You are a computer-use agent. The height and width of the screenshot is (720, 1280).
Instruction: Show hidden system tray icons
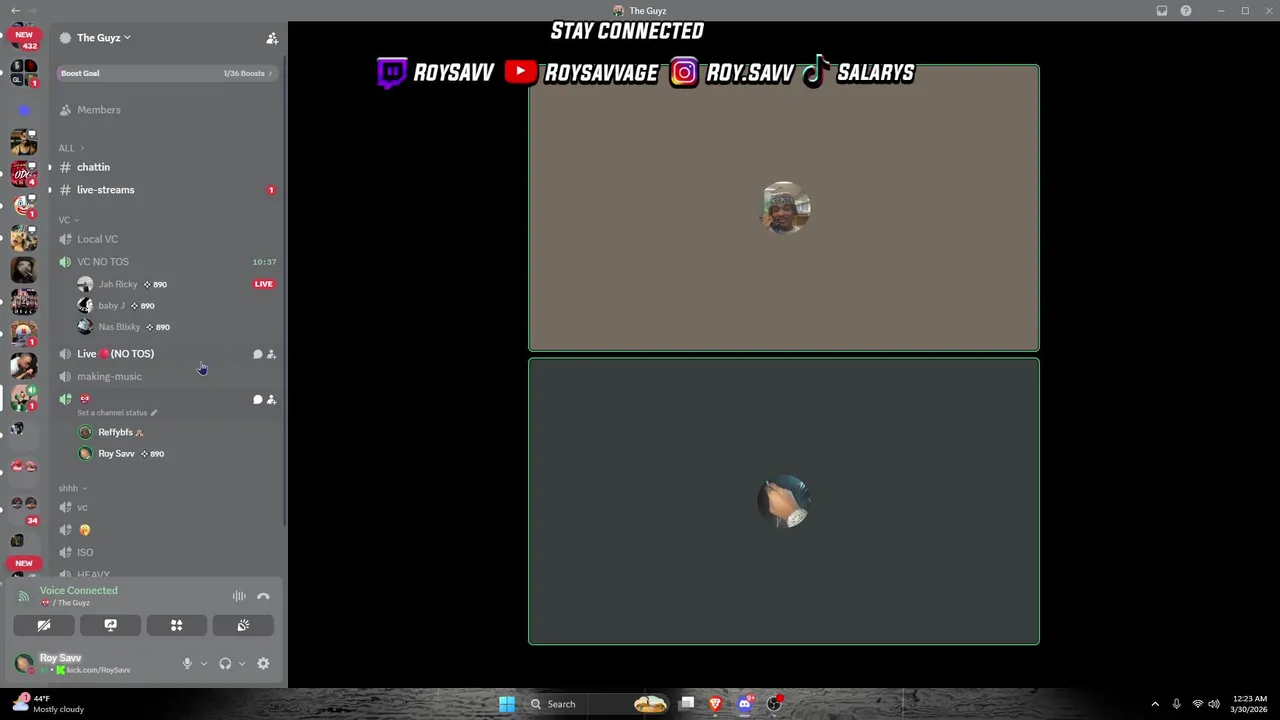coord(1155,704)
